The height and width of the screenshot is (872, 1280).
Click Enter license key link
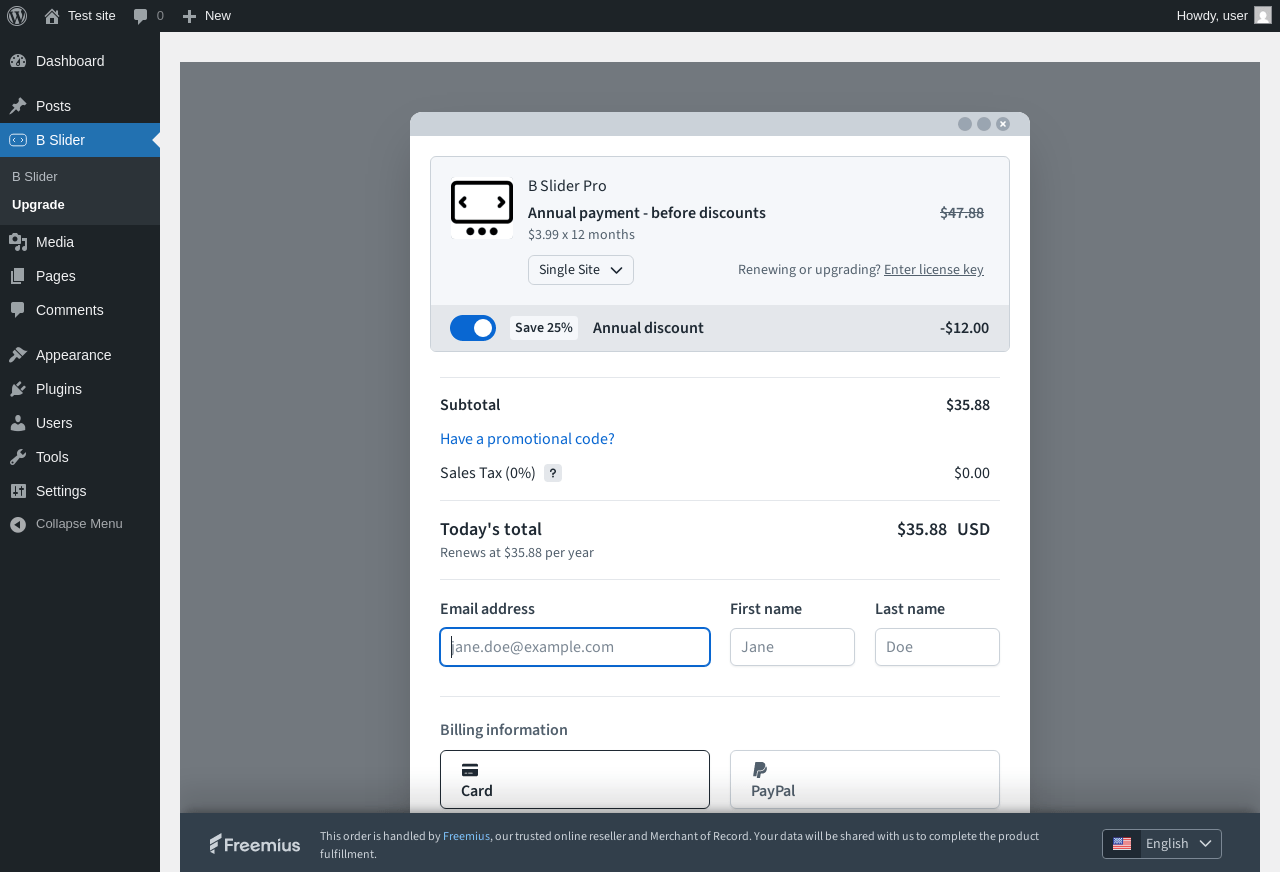pos(934,269)
